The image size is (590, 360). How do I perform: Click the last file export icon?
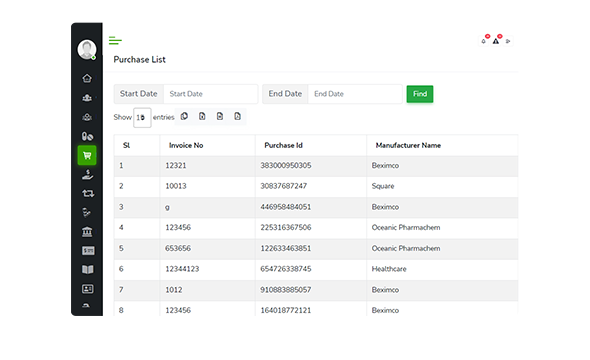point(237,116)
